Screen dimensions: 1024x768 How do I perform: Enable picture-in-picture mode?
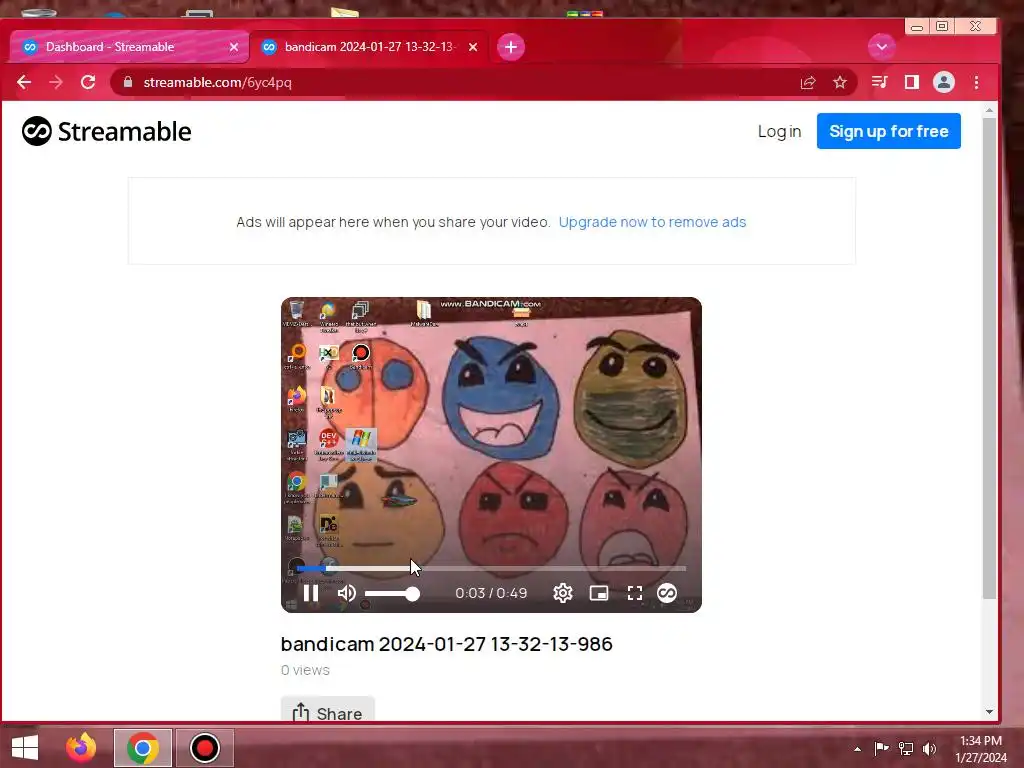599,593
